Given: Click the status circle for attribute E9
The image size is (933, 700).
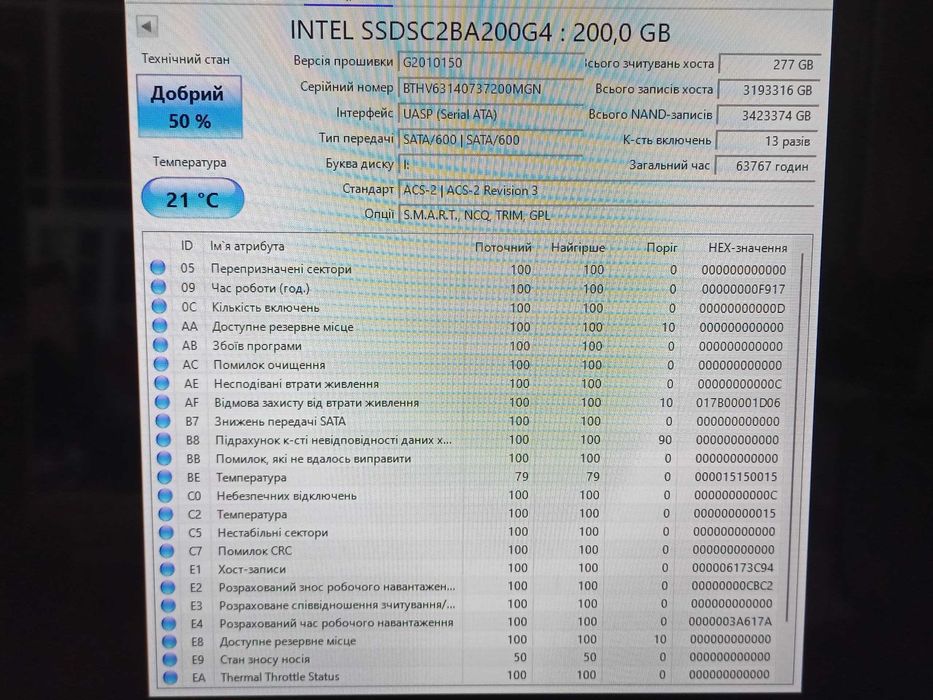Looking at the screenshot, I should tap(170, 659).
